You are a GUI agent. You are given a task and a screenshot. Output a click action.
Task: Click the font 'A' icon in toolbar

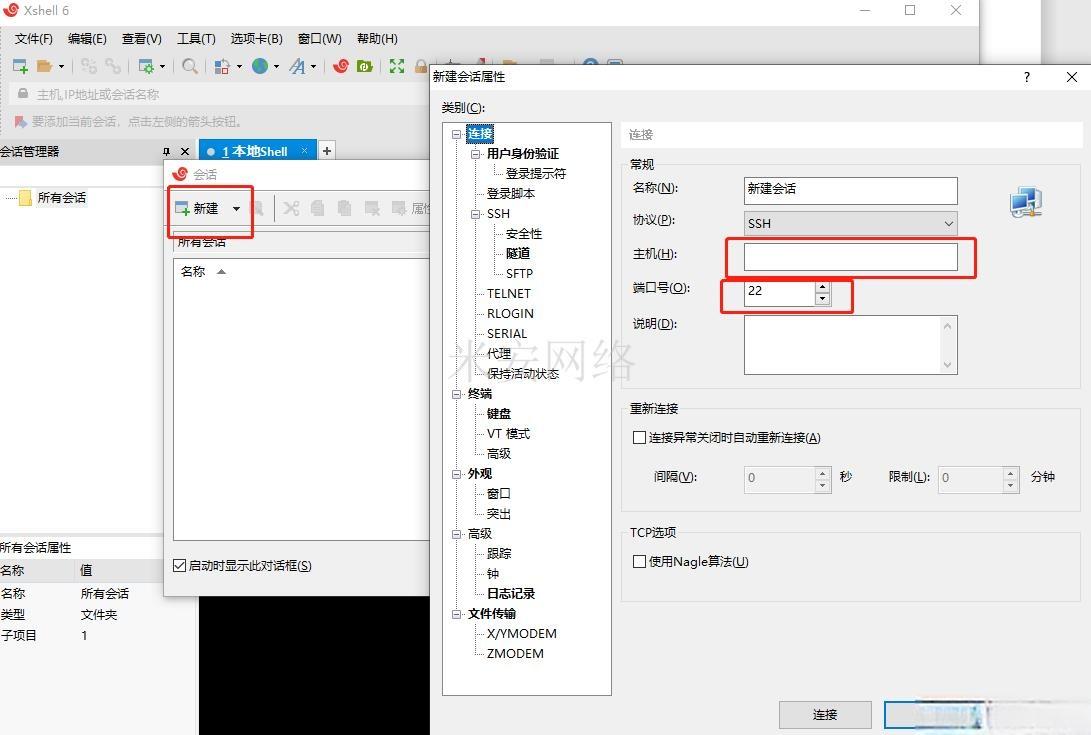(x=297, y=66)
